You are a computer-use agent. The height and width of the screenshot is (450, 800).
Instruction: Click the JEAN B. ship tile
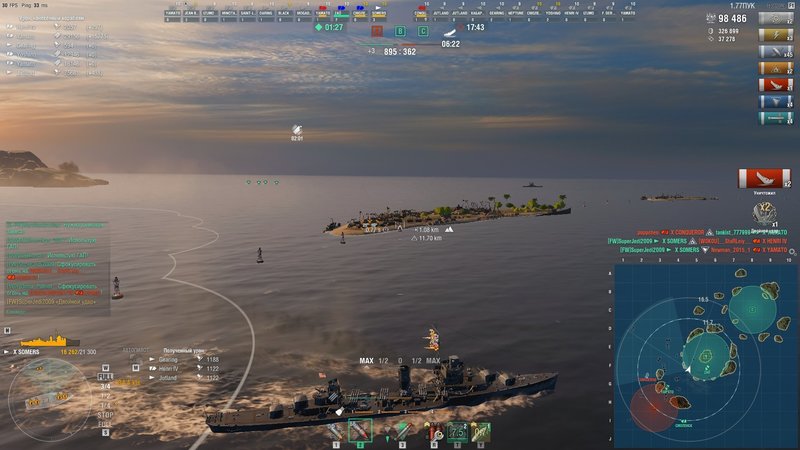pyautogui.click(x=191, y=15)
